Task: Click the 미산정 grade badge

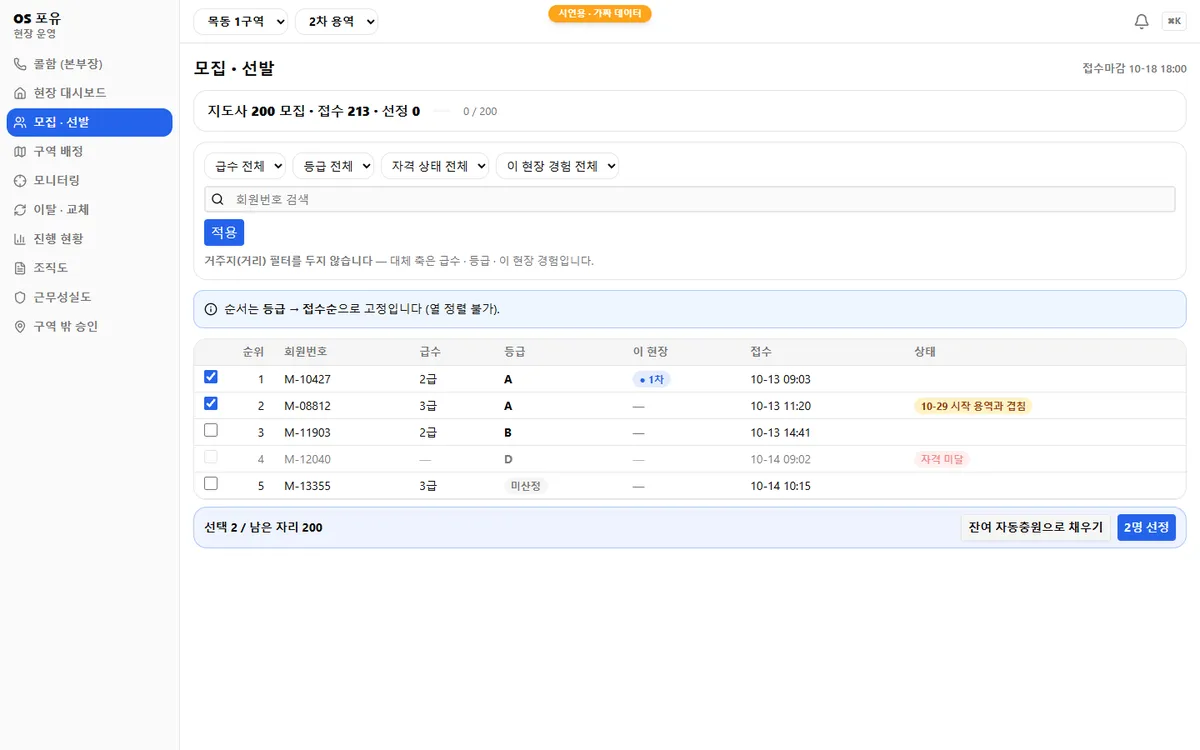Action: pyautogui.click(x=526, y=486)
